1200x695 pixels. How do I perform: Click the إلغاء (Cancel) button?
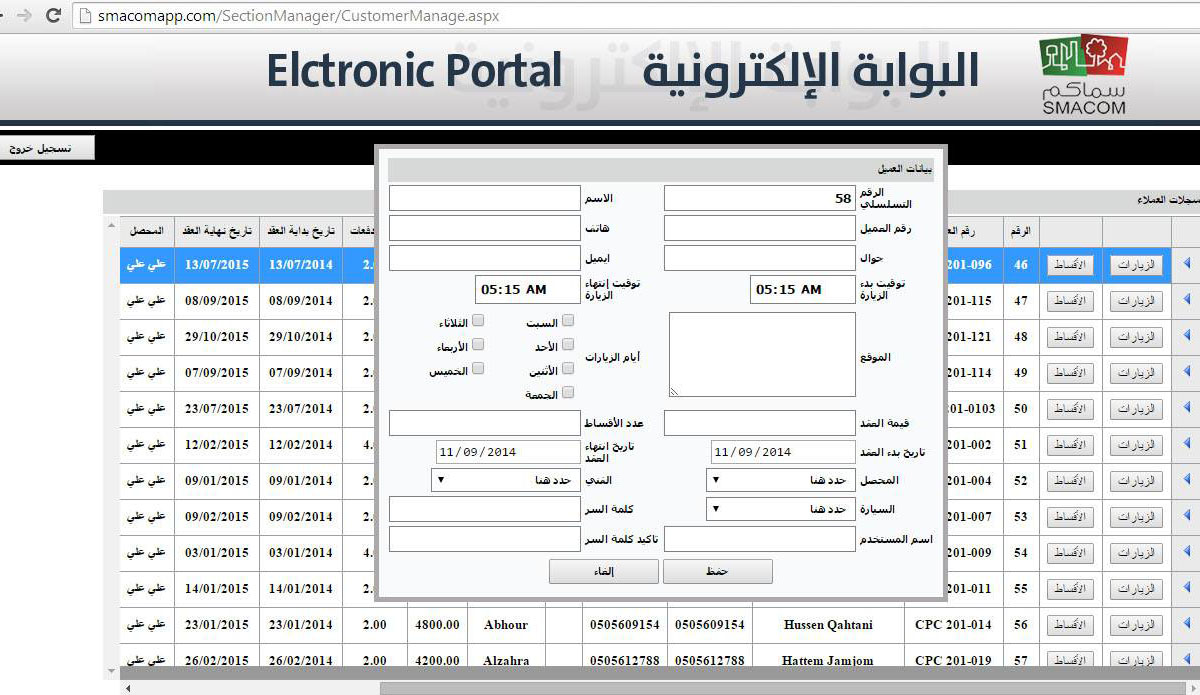click(x=603, y=571)
